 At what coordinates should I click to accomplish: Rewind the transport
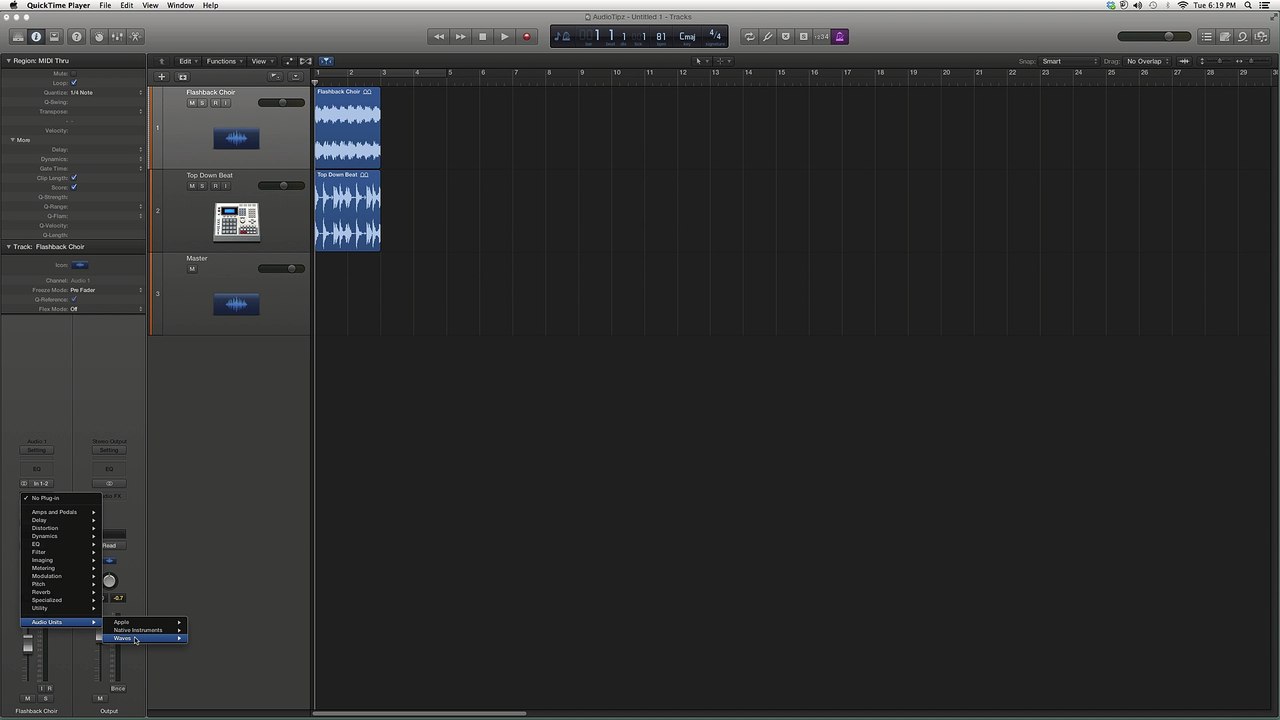[438, 37]
